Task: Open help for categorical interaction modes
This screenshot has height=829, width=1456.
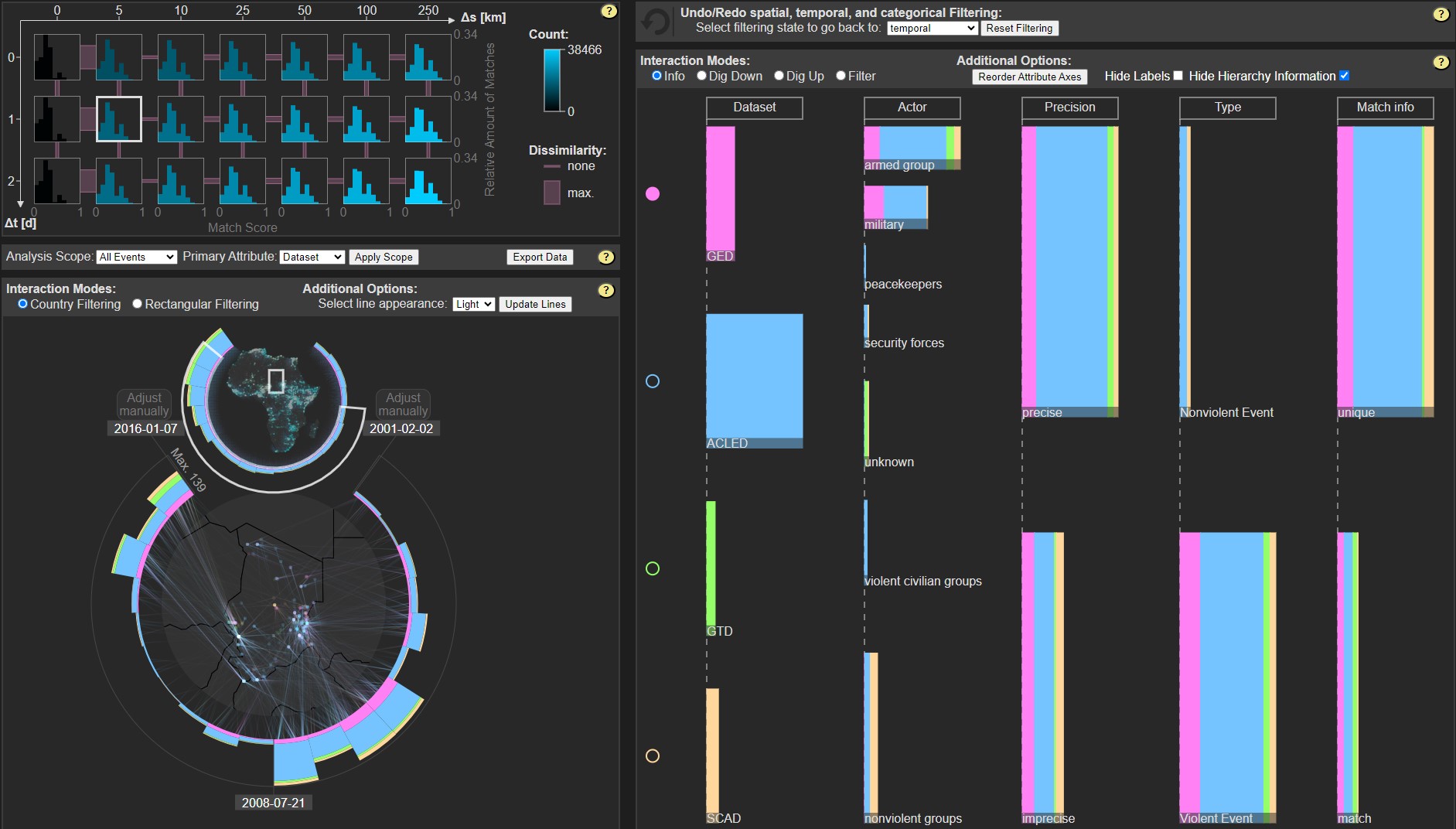Action: [x=1441, y=62]
